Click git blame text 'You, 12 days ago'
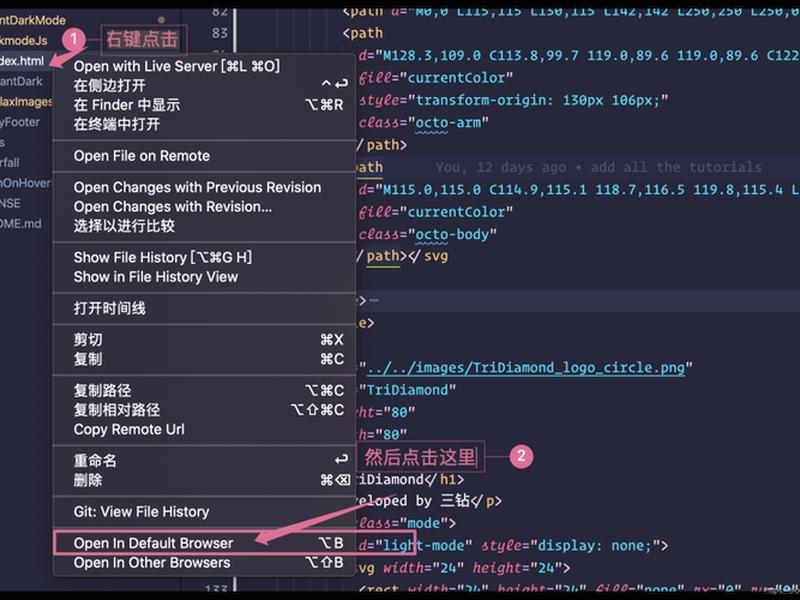Viewport: 800px width, 600px height. point(501,167)
